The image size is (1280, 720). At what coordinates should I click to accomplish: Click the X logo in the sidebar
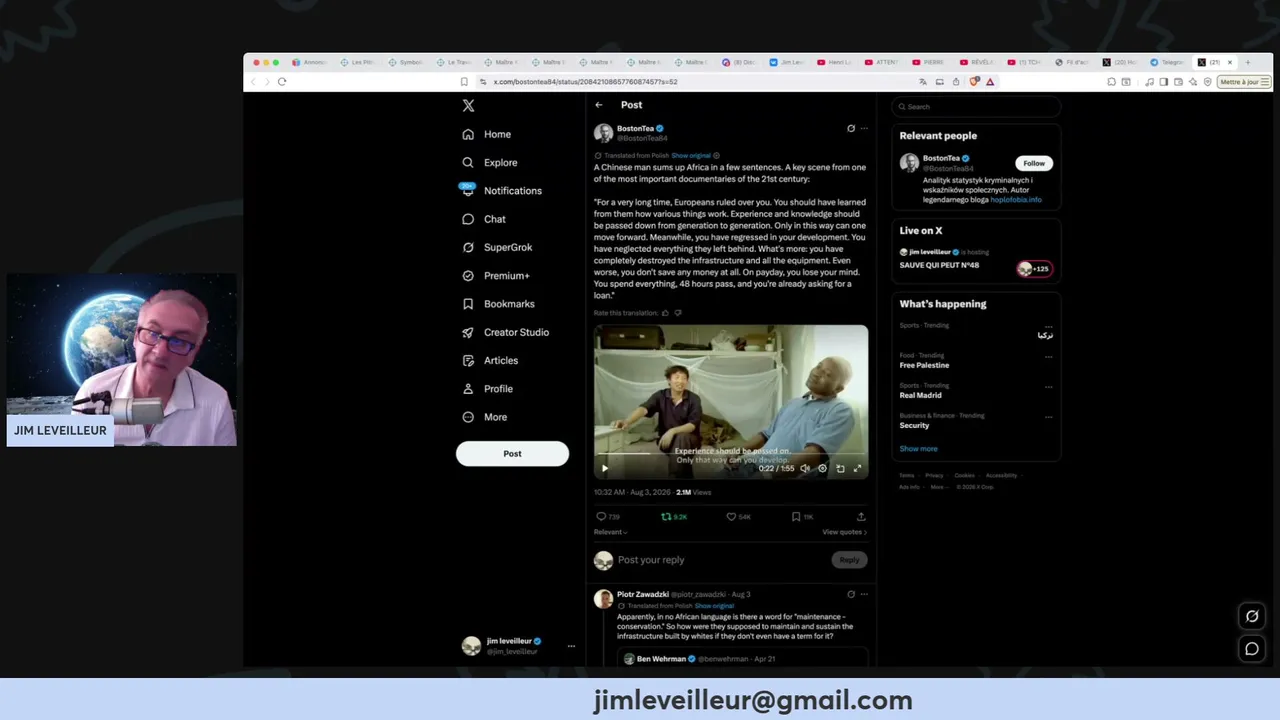(x=468, y=106)
